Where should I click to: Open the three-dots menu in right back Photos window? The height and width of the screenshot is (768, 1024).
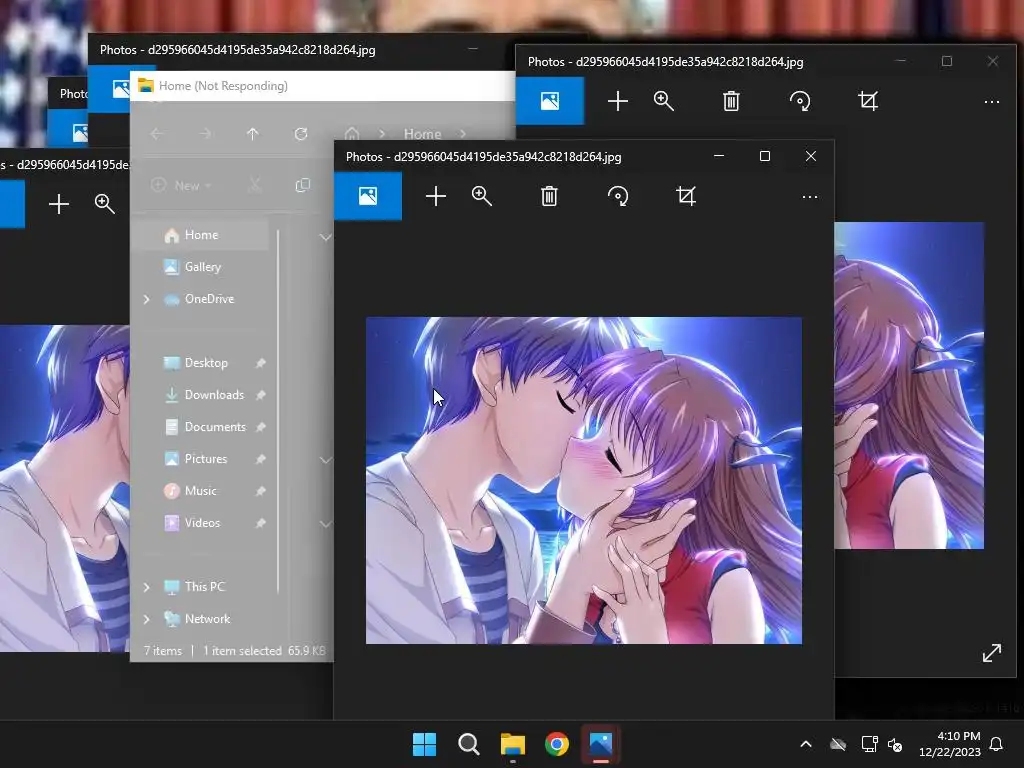[992, 102]
